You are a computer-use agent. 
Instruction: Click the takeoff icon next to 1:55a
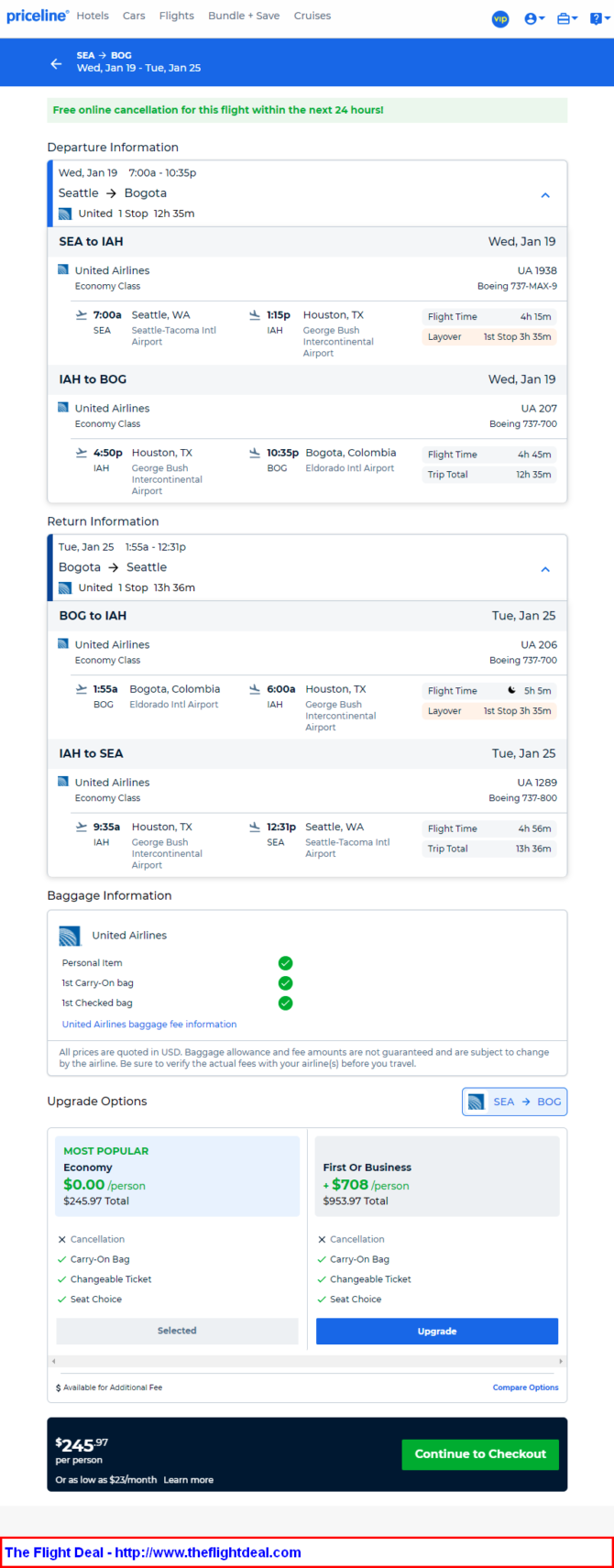pyautogui.click(x=82, y=688)
